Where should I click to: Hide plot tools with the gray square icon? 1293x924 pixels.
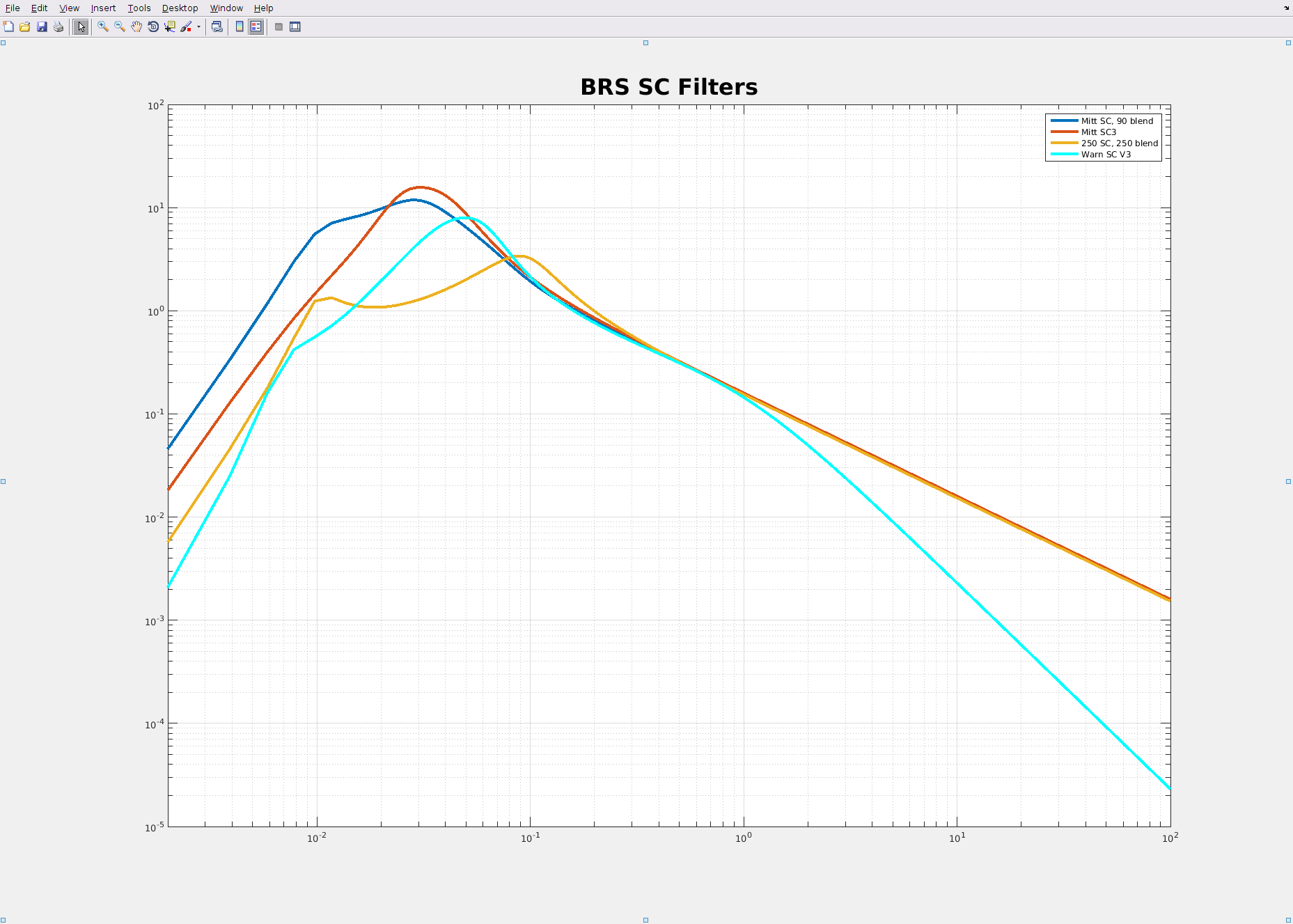click(279, 26)
